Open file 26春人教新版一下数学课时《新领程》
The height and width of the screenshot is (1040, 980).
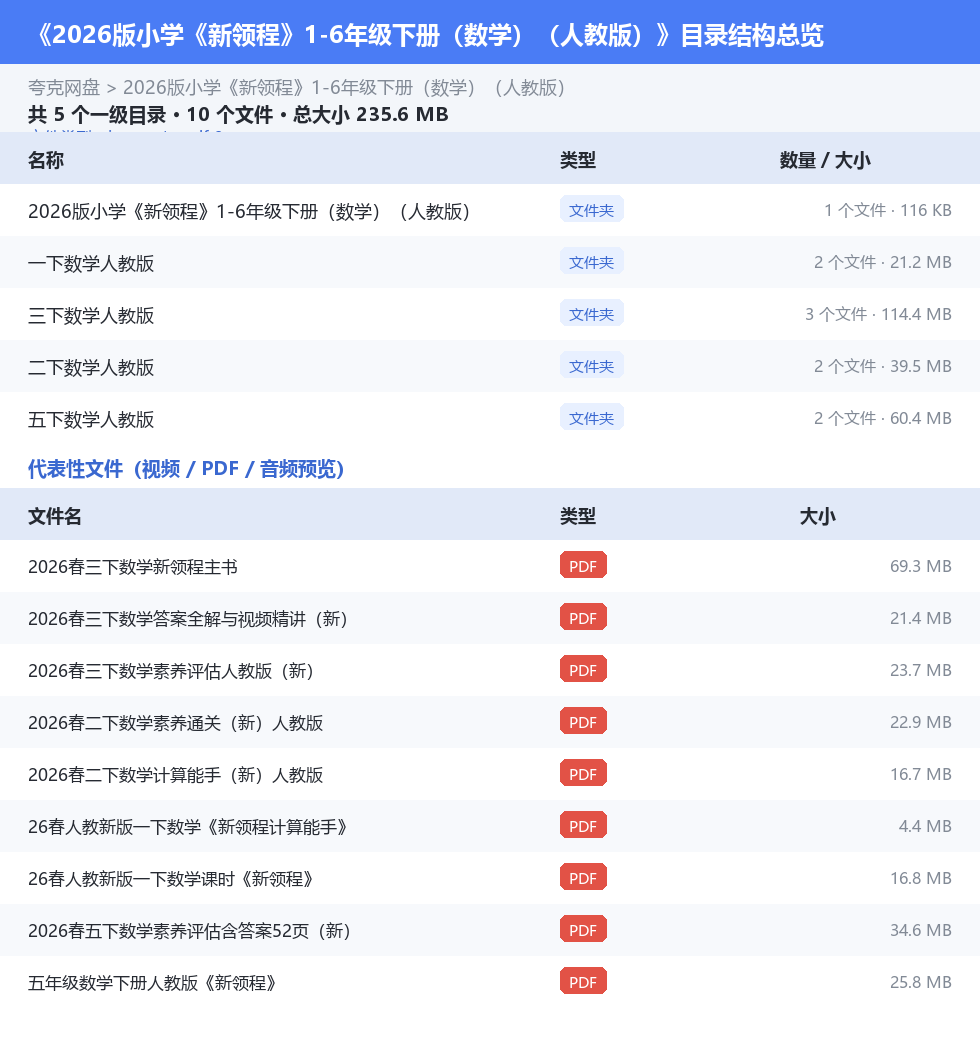[x=171, y=879]
